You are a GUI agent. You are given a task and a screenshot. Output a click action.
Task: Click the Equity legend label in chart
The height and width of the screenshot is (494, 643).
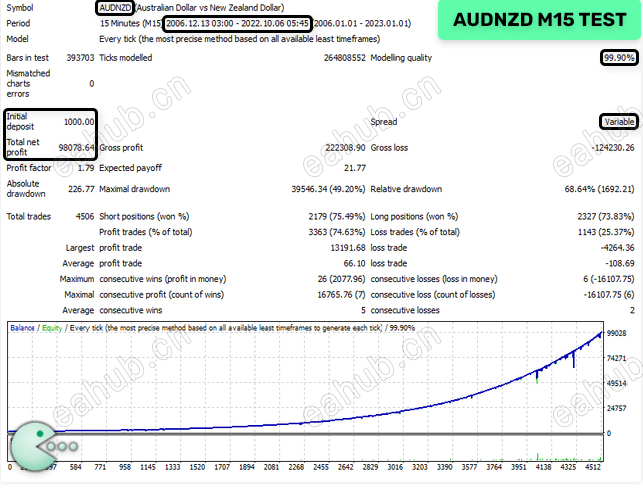click(x=52, y=328)
